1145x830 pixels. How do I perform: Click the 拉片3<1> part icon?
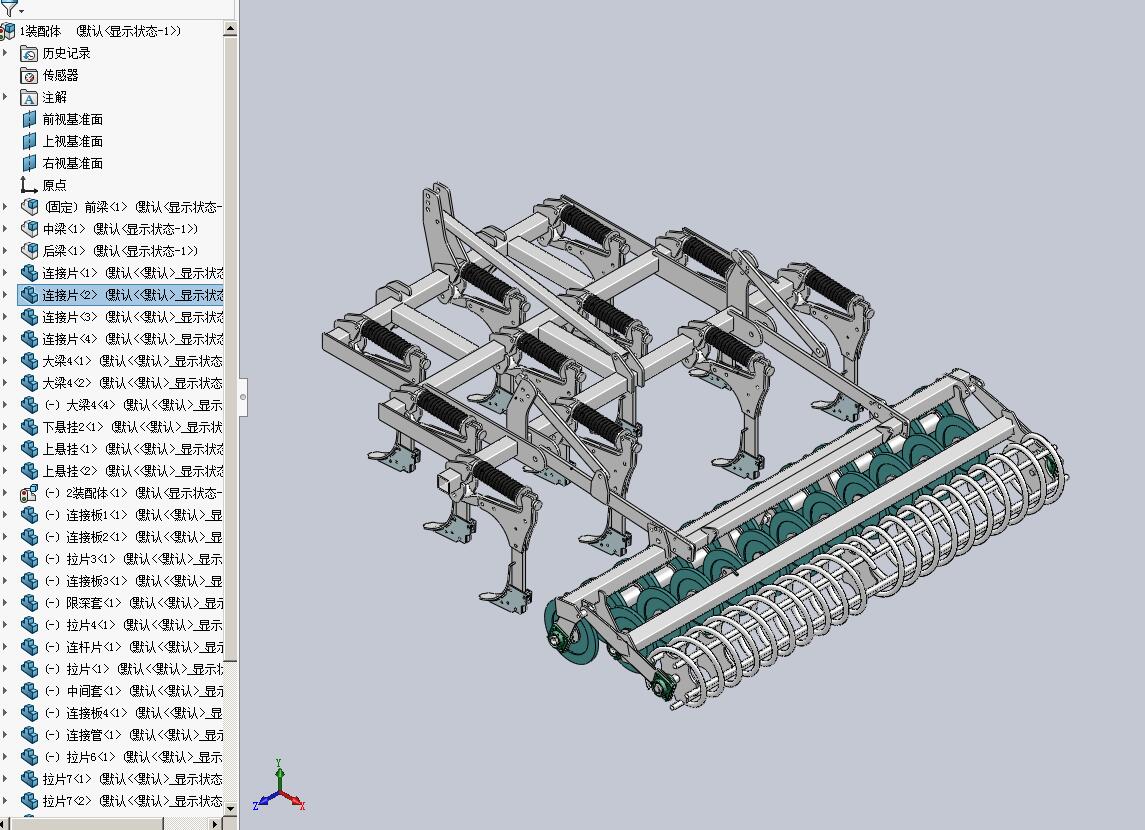(x=29, y=558)
